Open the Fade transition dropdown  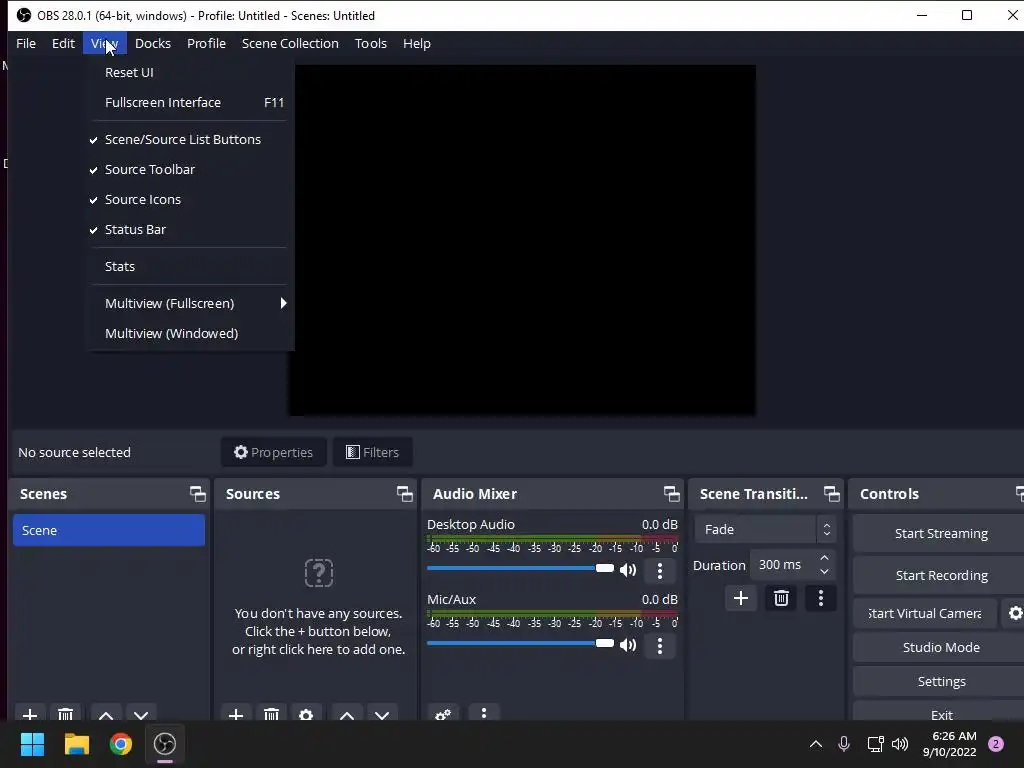click(765, 530)
